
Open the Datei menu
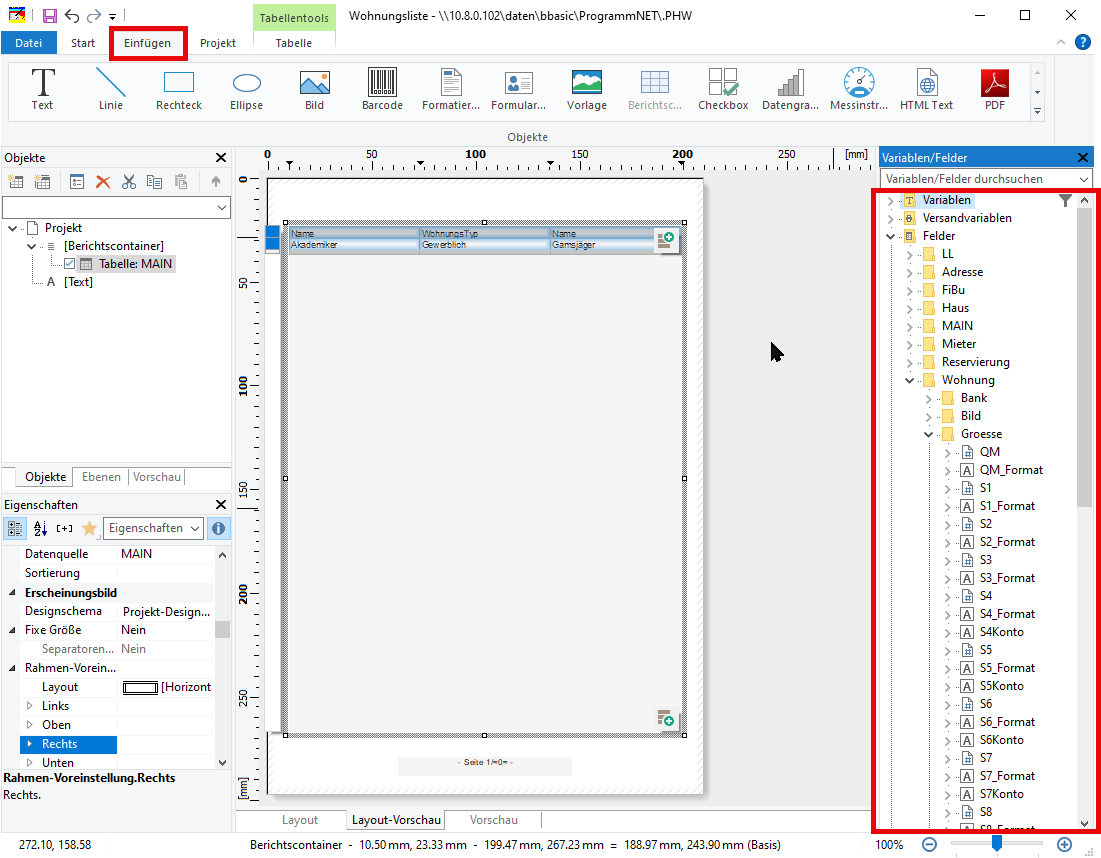click(28, 43)
